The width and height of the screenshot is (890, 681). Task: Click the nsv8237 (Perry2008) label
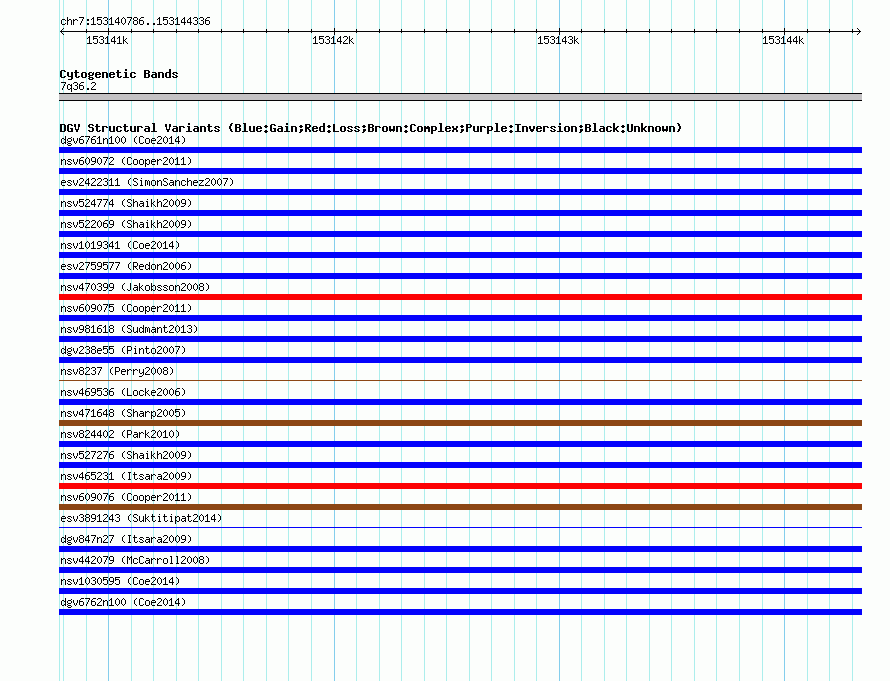(x=117, y=371)
